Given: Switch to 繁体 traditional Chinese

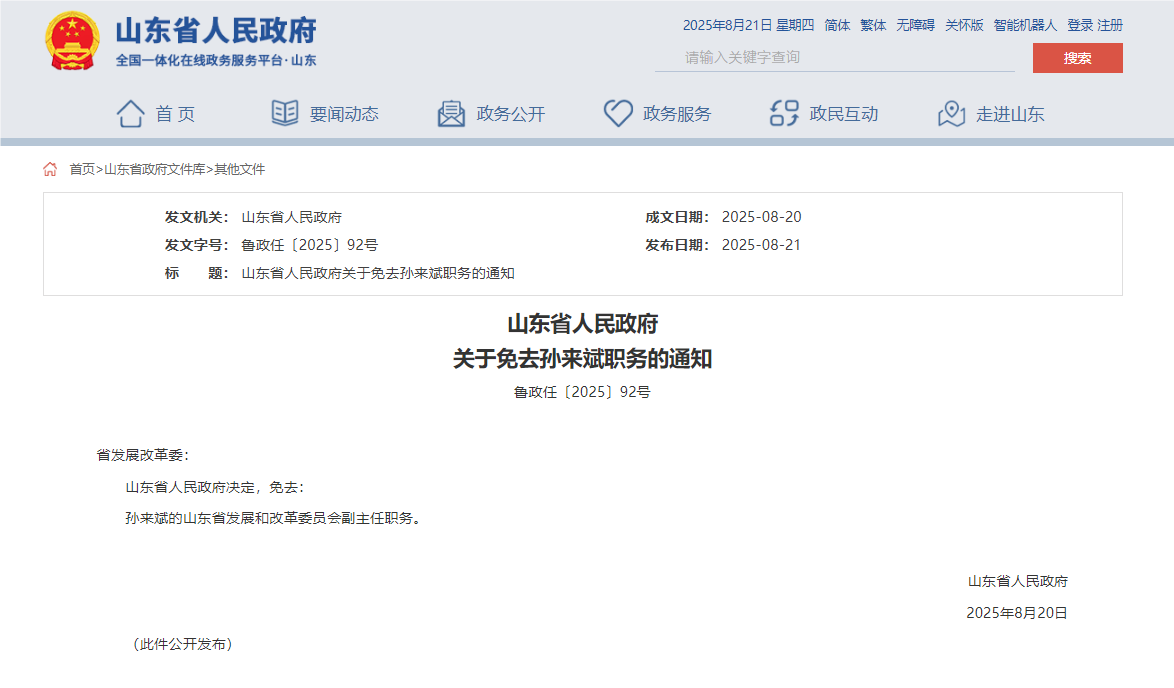Looking at the screenshot, I should [x=873, y=25].
